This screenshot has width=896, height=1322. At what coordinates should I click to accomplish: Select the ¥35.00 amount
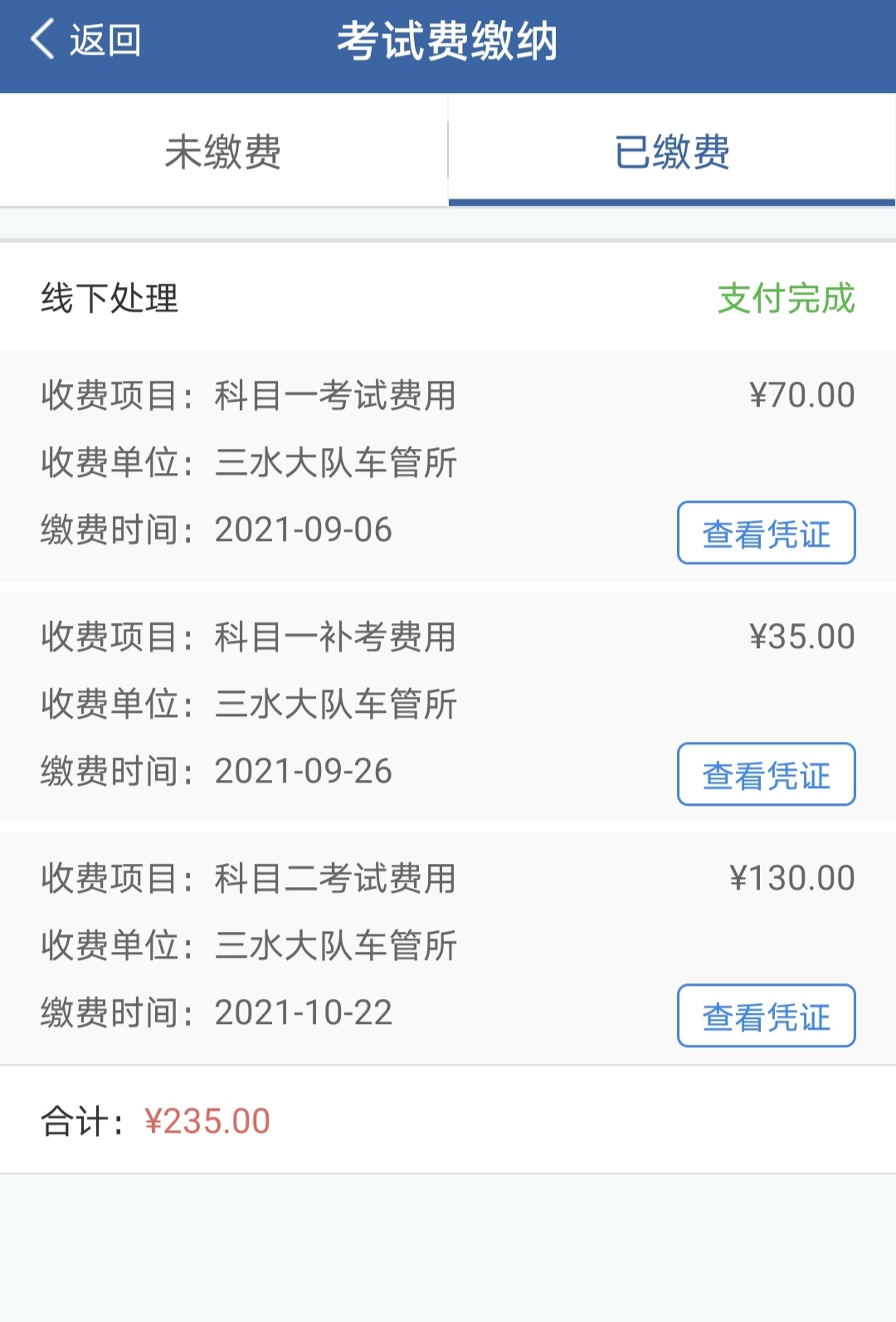pos(801,637)
